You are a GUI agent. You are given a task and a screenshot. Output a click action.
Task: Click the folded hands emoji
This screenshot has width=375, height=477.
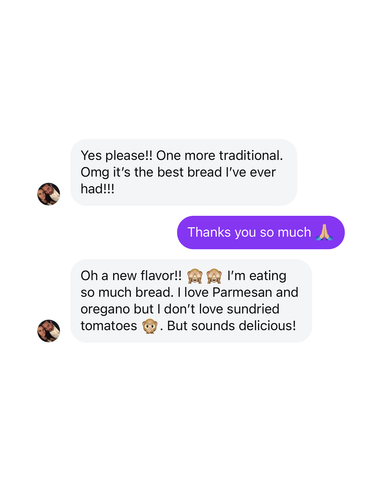pos(324,232)
